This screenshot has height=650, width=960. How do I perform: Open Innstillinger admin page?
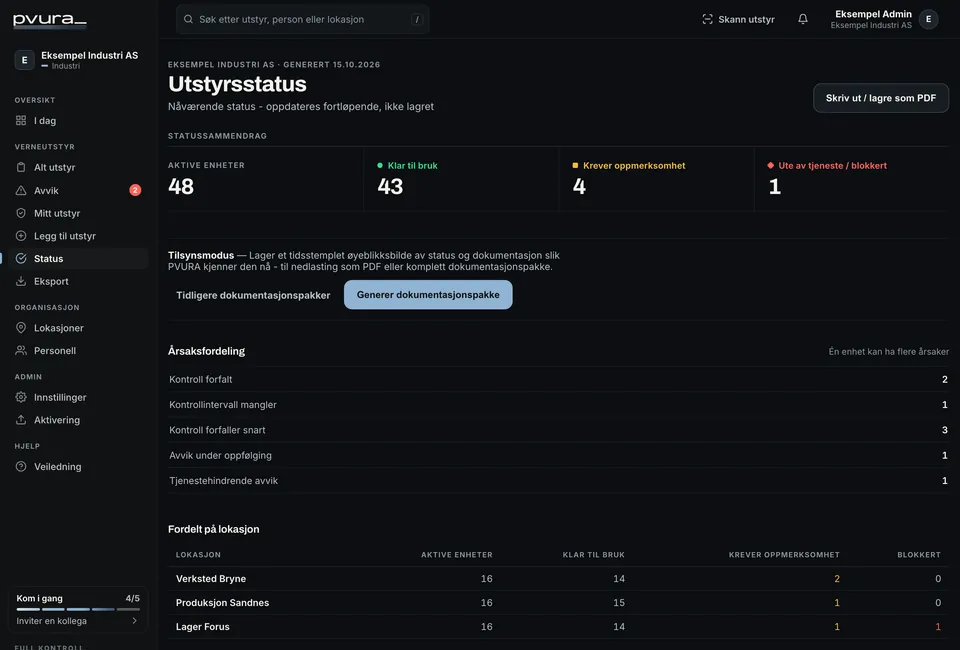78,397
